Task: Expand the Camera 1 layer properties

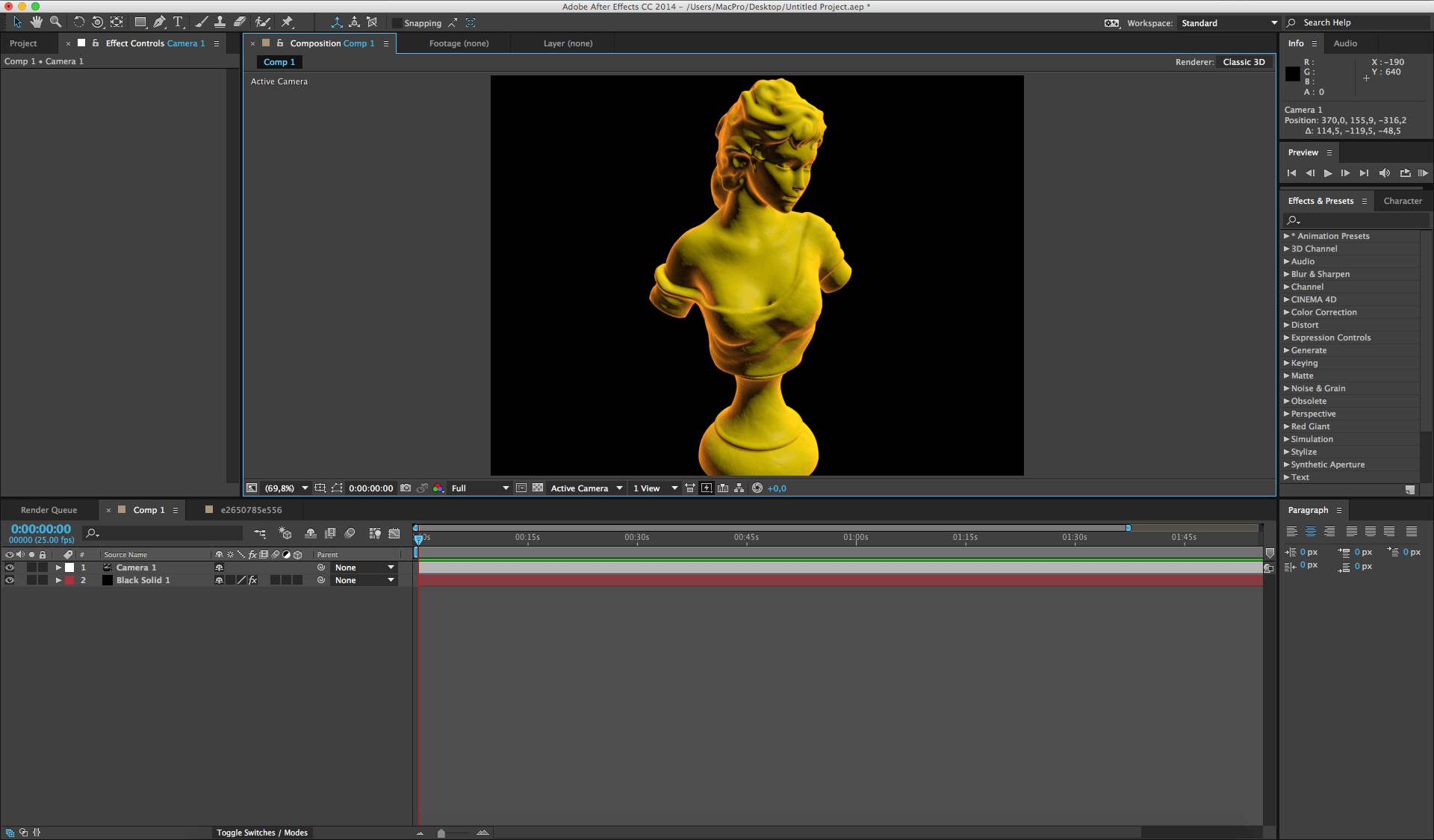Action: coord(58,567)
